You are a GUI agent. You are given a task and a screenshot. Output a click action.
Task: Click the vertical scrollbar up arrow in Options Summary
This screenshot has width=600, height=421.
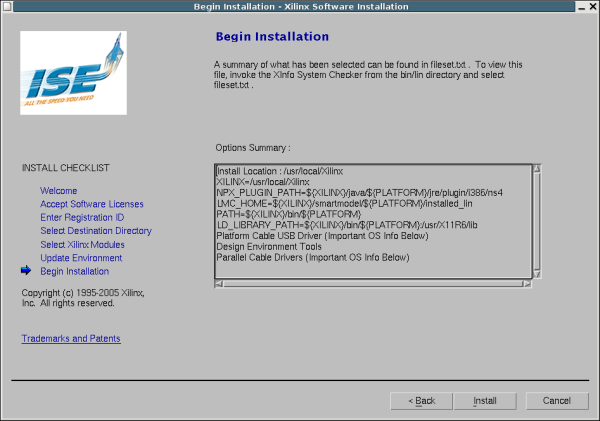click(536, 168)
